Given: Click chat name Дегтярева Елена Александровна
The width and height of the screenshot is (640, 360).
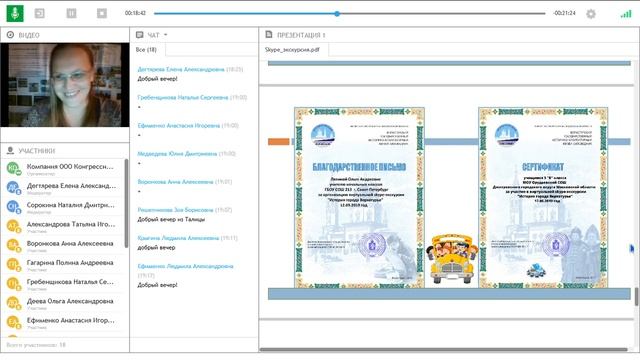Looking at the screenshot, I should pos(181,69).
